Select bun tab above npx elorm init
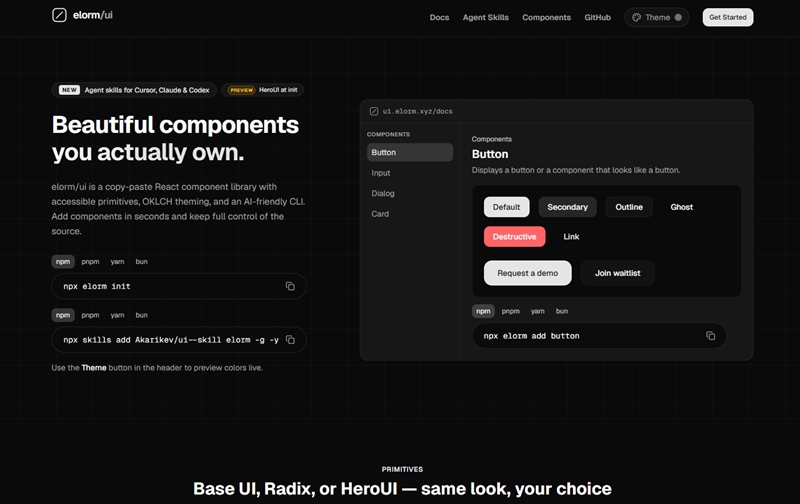Image resolution: width=800 pixels, height=504 pixels. pos(141,262)
